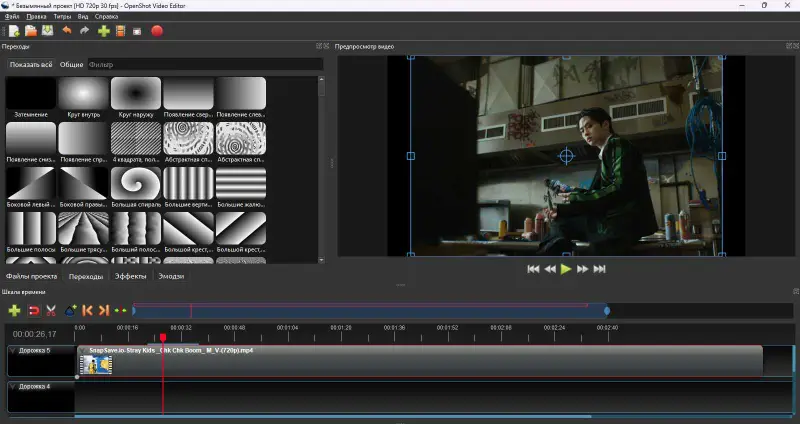Rewind the video preview
800x424 pixels.
pyautogui.click(x=550, y=269)
